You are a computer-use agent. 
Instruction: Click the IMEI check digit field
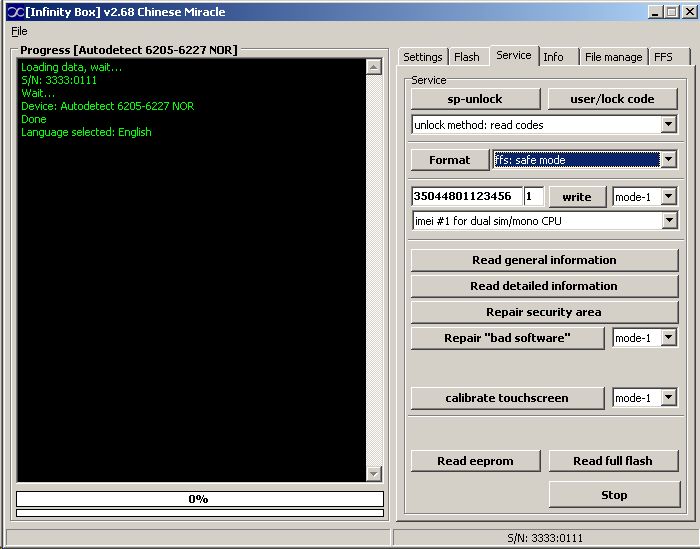click(x=533, y=196)
